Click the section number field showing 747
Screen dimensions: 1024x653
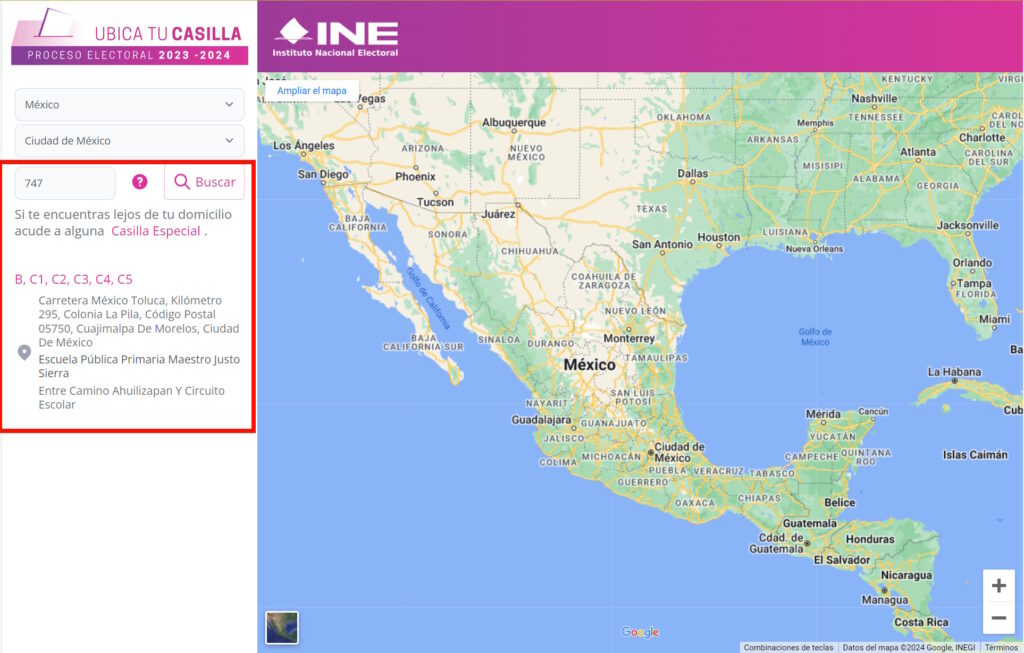64,181
